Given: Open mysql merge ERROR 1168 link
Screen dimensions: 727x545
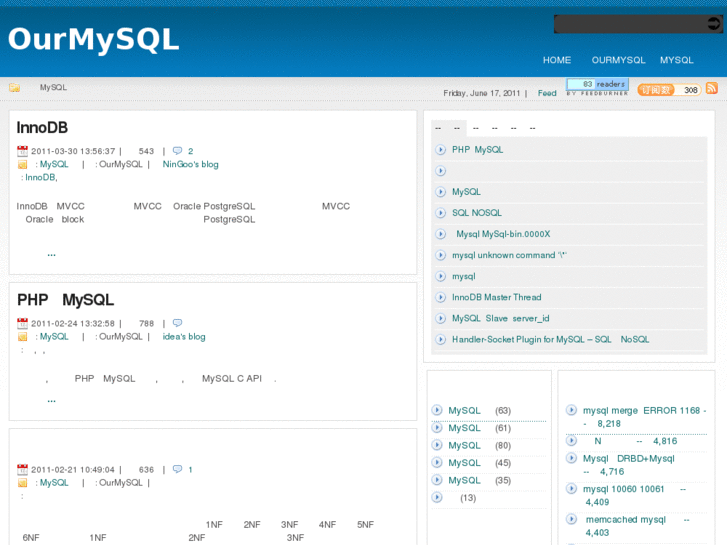Looking at the screenshot, I should pos(644,417).
